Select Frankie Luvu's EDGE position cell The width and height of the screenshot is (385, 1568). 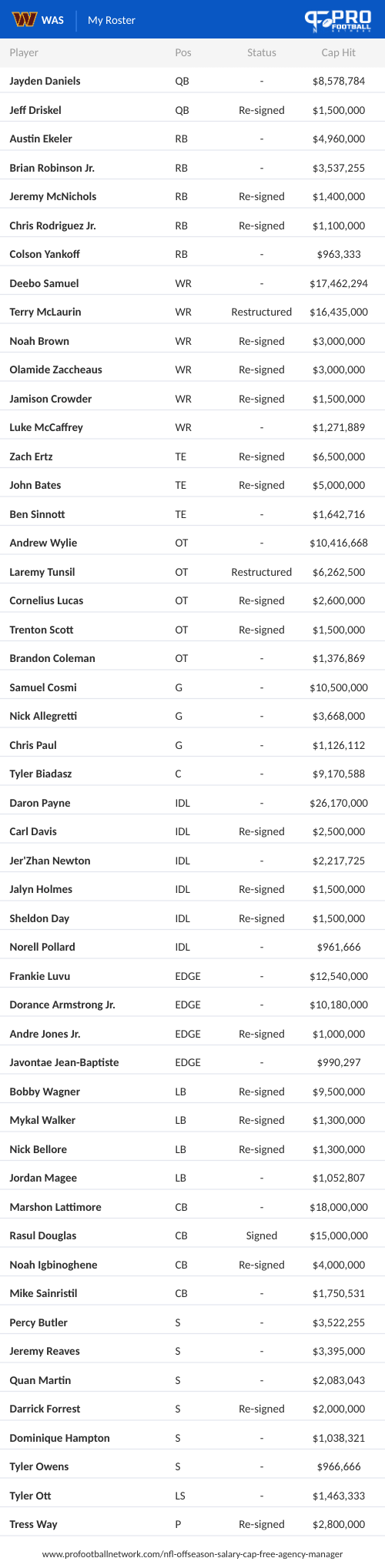tap(188, 976)
